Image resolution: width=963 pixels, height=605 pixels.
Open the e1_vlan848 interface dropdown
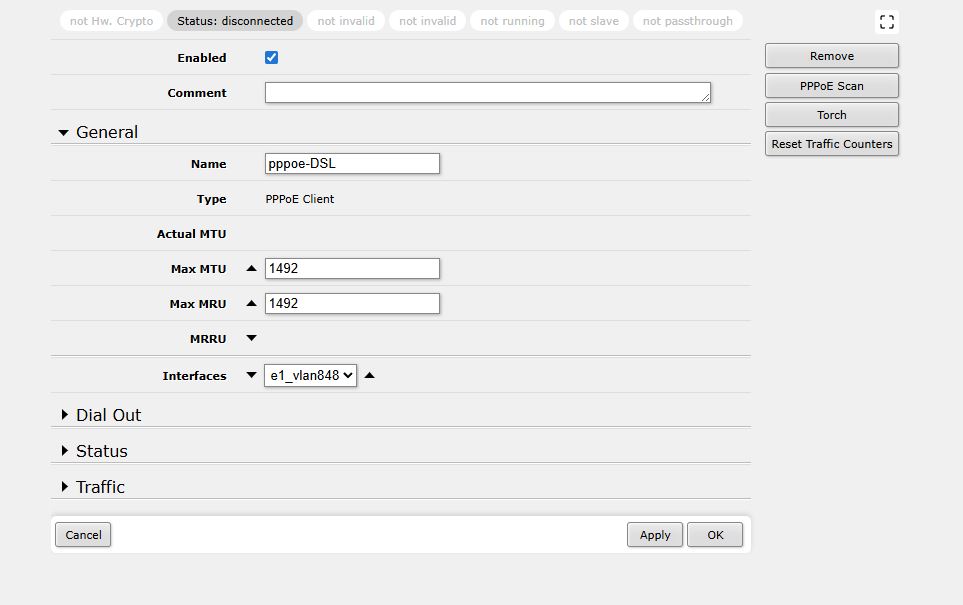coord(310,375)
